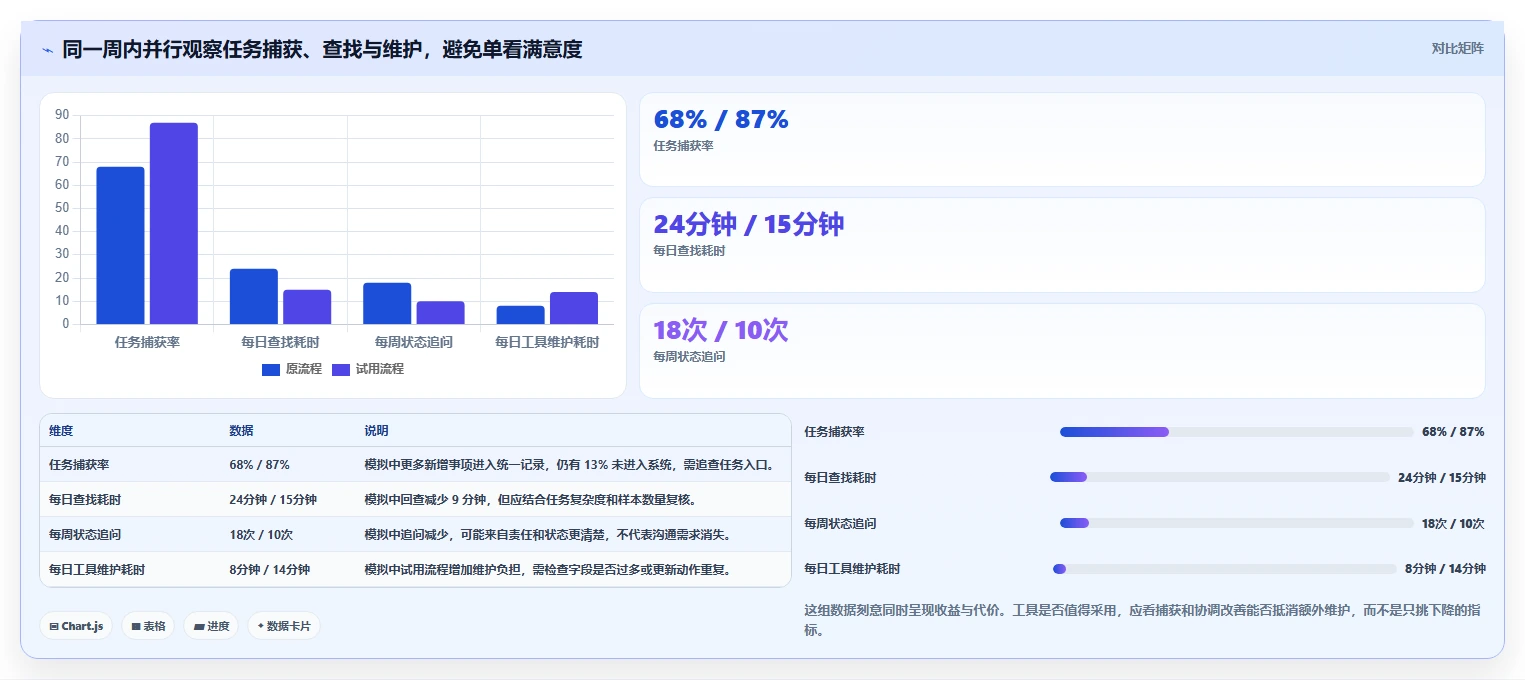Click the 每周状态追问 progress bar

click(x=1236, y=523)
